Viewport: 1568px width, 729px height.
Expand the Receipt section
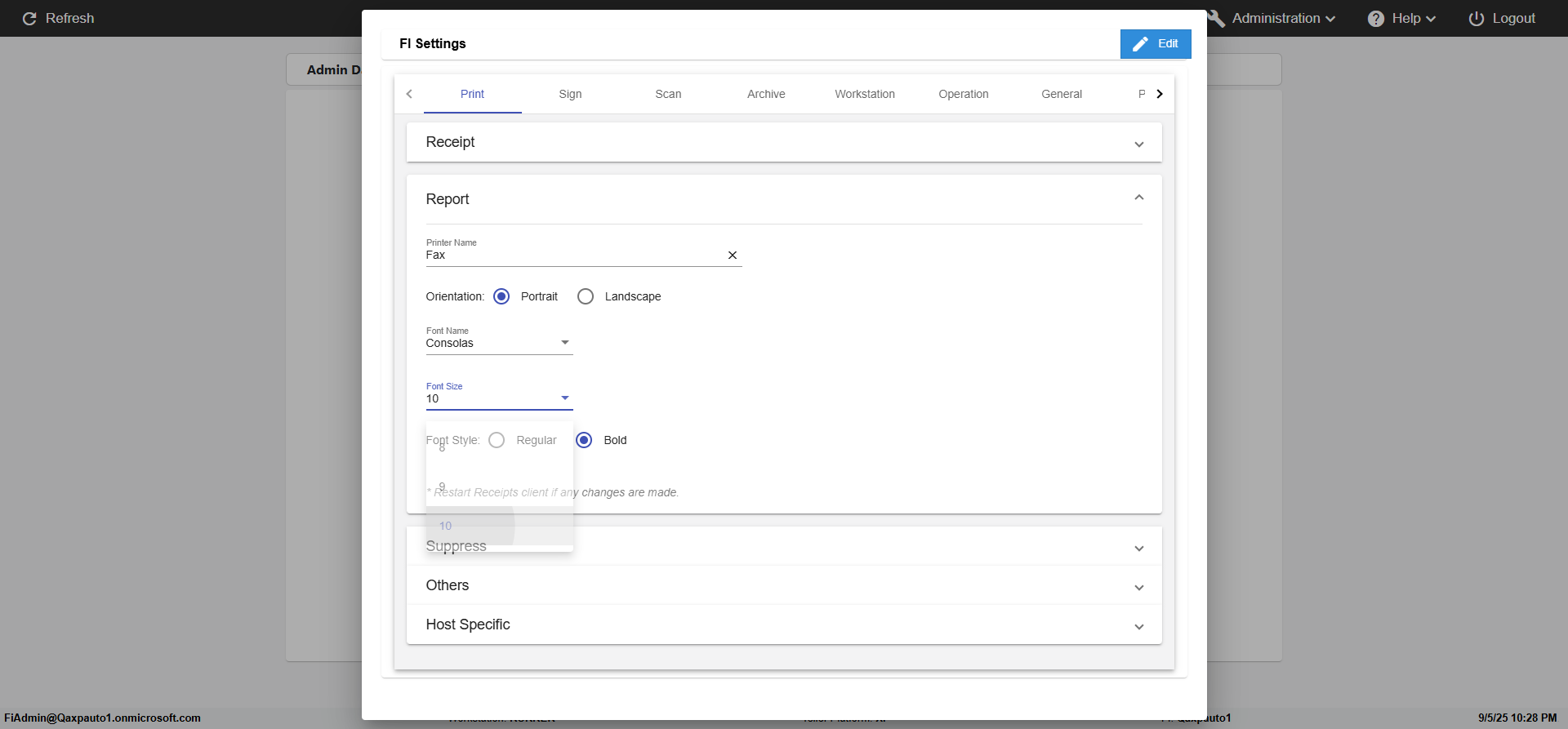784,142
